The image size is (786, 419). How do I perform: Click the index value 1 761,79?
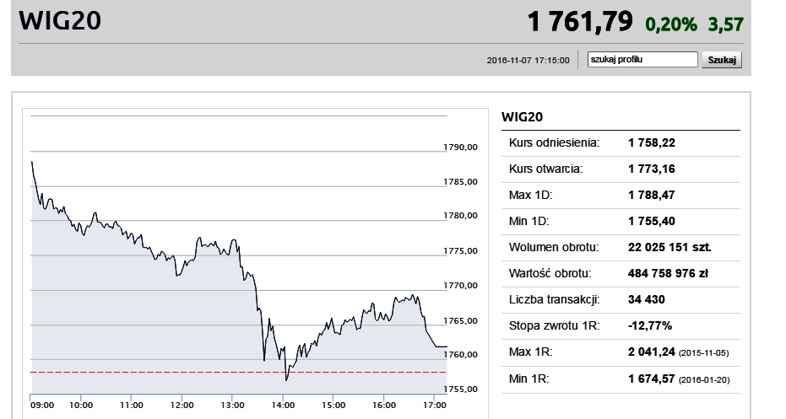[580, 22]
